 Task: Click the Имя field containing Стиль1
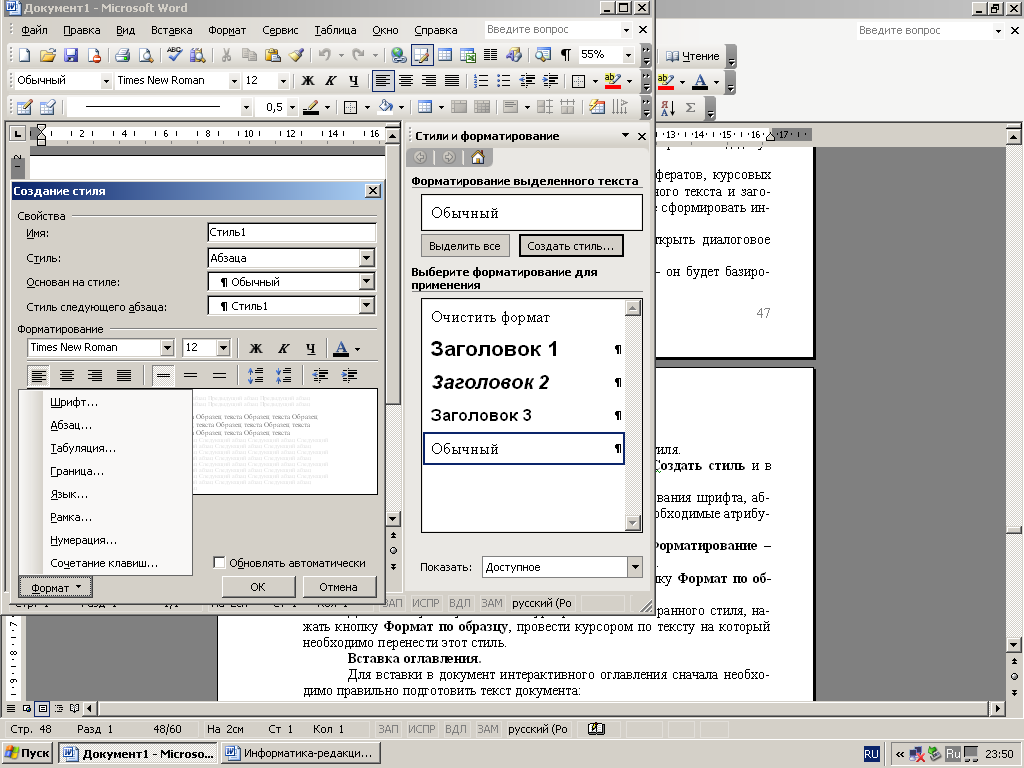pos(291,232)
